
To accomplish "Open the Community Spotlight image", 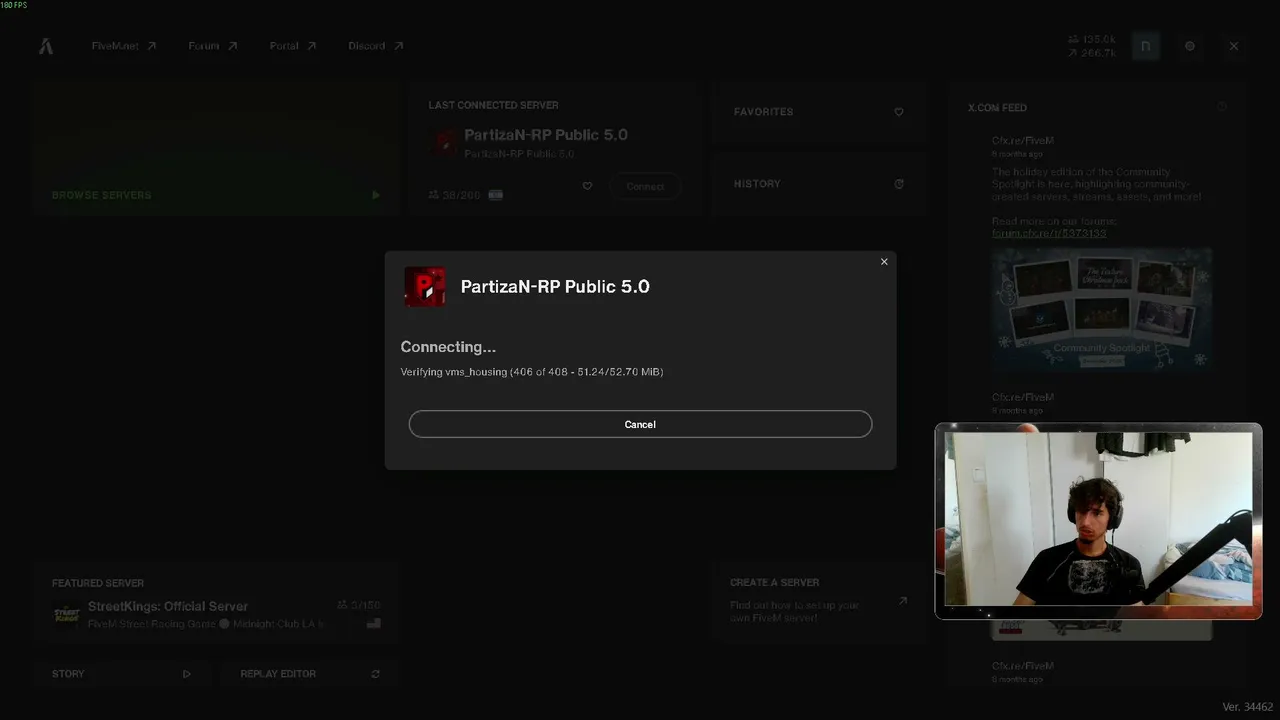I will pos(1102,309).
